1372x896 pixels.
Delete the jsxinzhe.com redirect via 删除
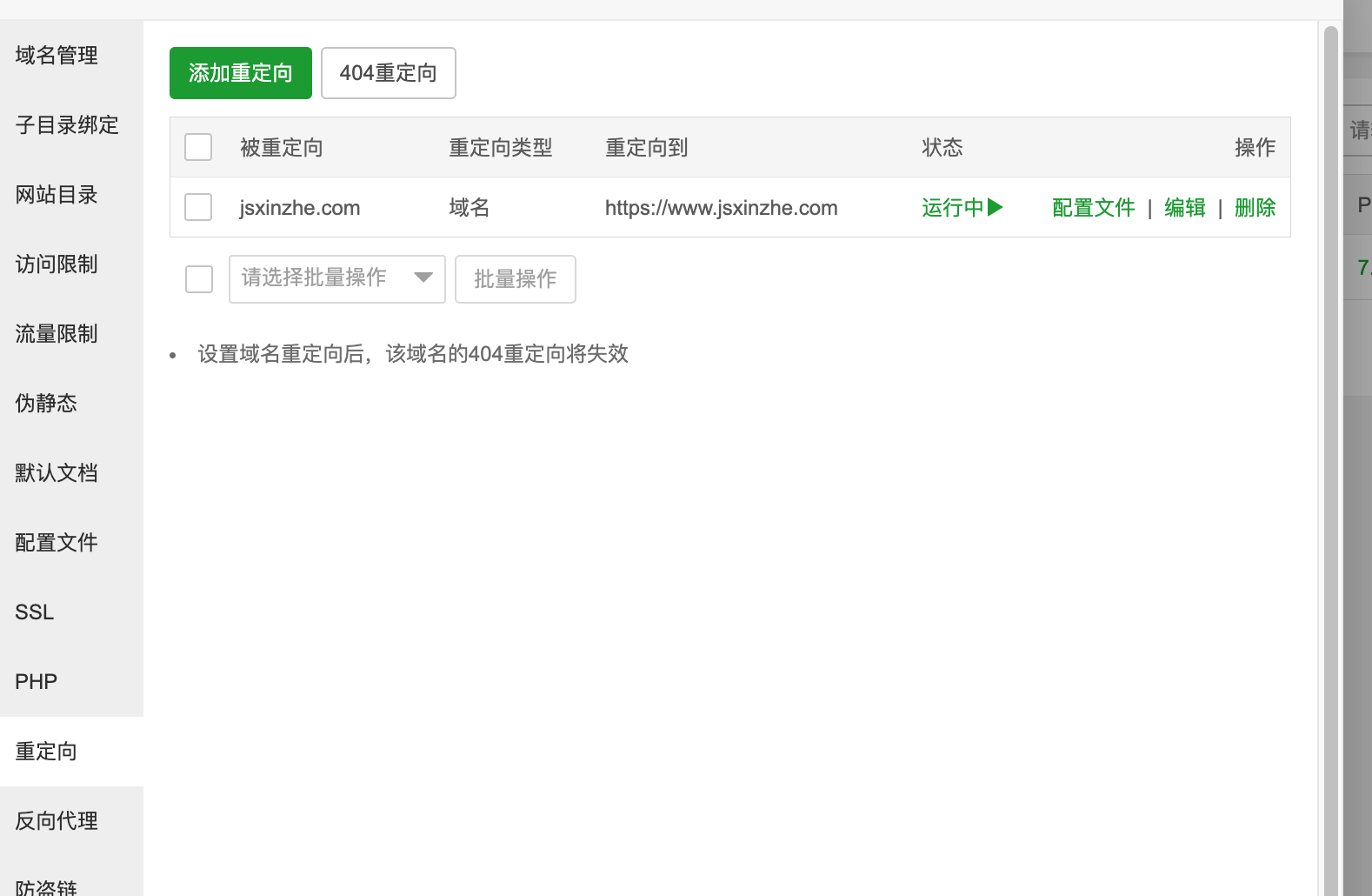(1255, 207)
